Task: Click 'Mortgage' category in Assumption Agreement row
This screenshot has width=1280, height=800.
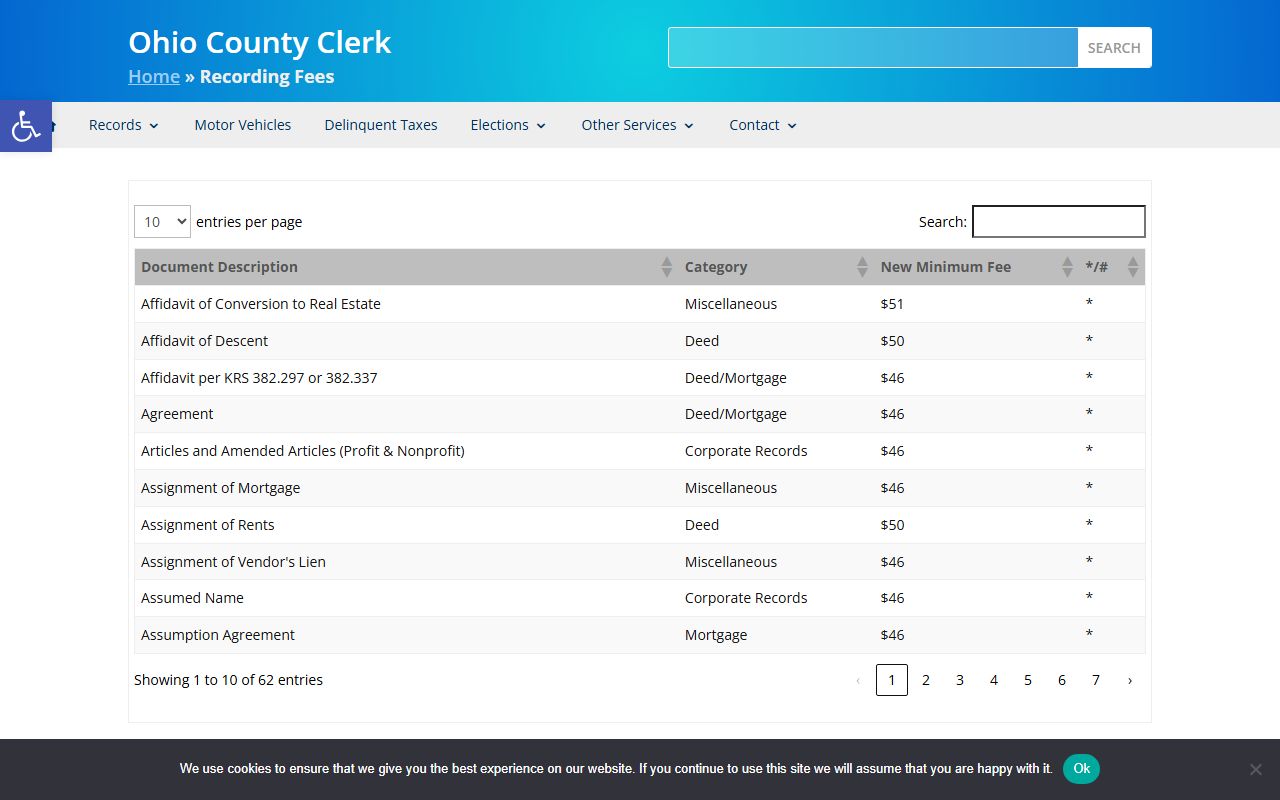Action: point(716,635)
